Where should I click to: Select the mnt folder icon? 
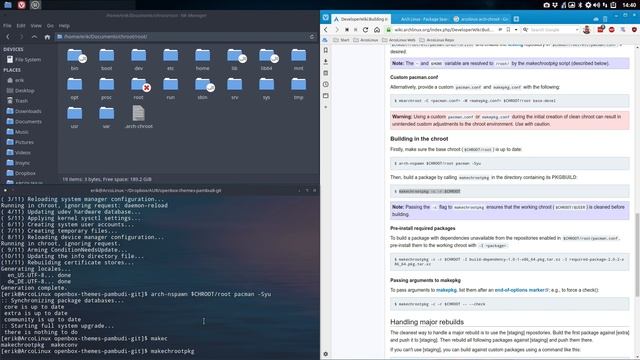pyautogui.click(x=298, y=56)
